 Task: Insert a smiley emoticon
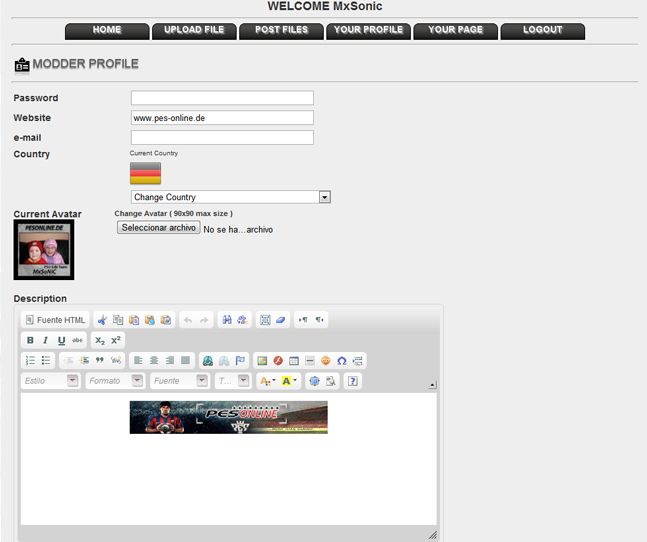tap(325, 361)
